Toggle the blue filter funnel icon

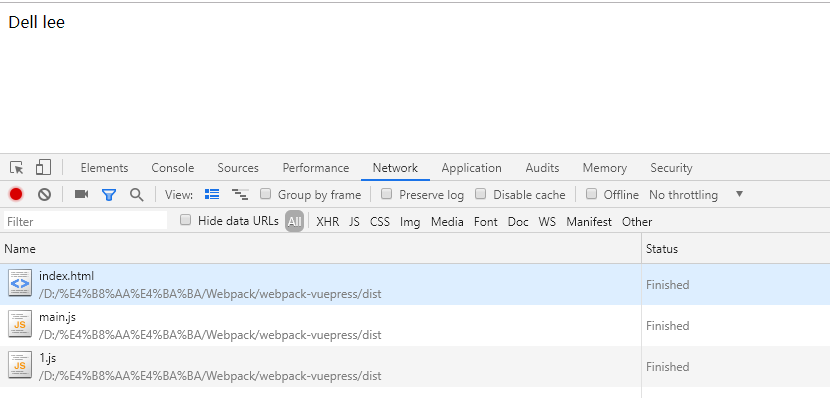(x=109, y=195)
